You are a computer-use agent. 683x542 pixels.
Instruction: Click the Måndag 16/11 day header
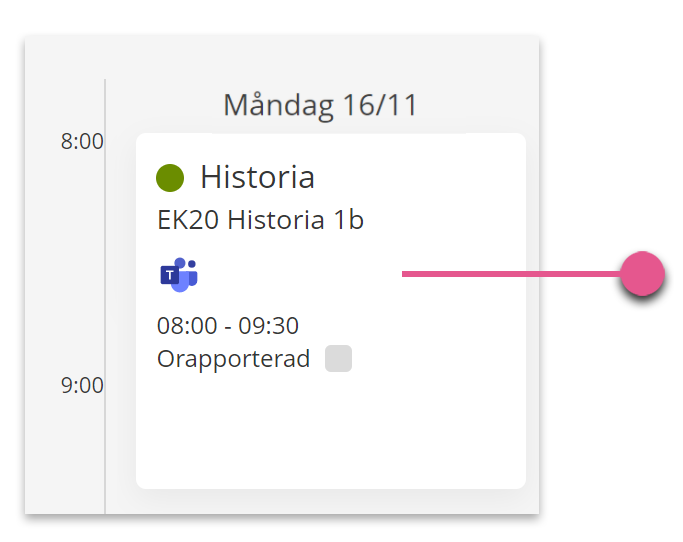[x=320, y=106]
